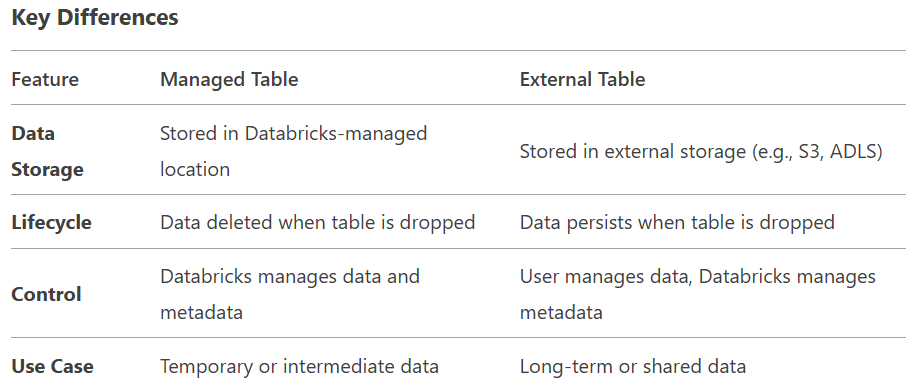906x383 pixels.
Task: Click the Control row label
Action: (46, 294)
